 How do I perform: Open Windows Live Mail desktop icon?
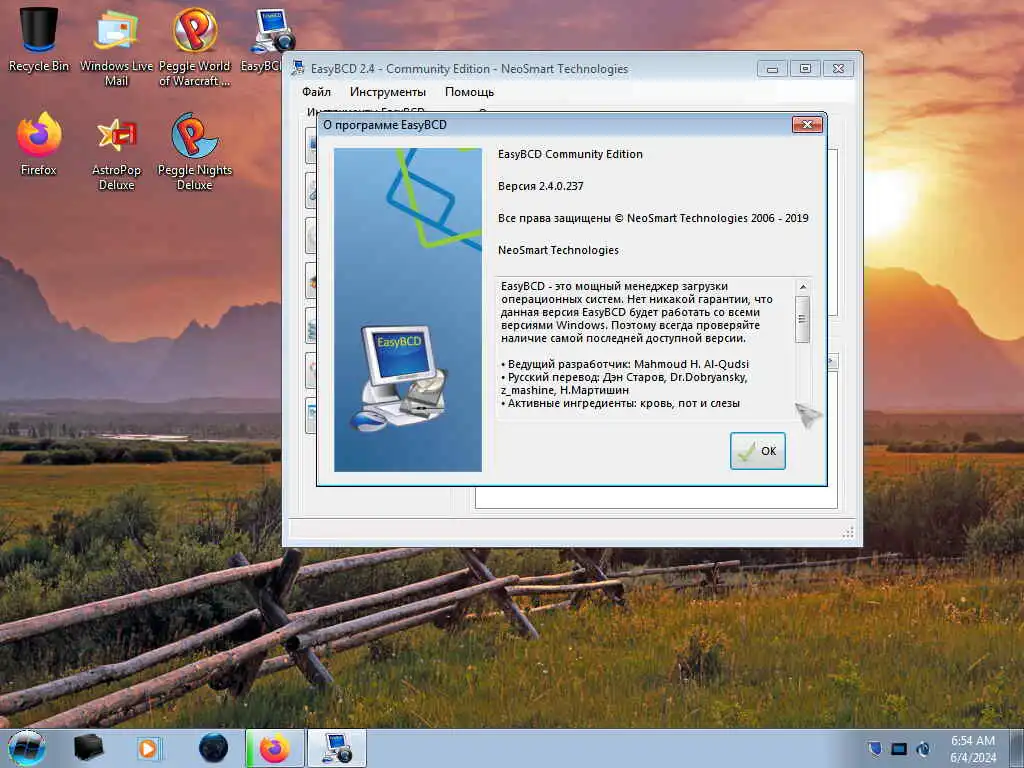tap(116, 47)
